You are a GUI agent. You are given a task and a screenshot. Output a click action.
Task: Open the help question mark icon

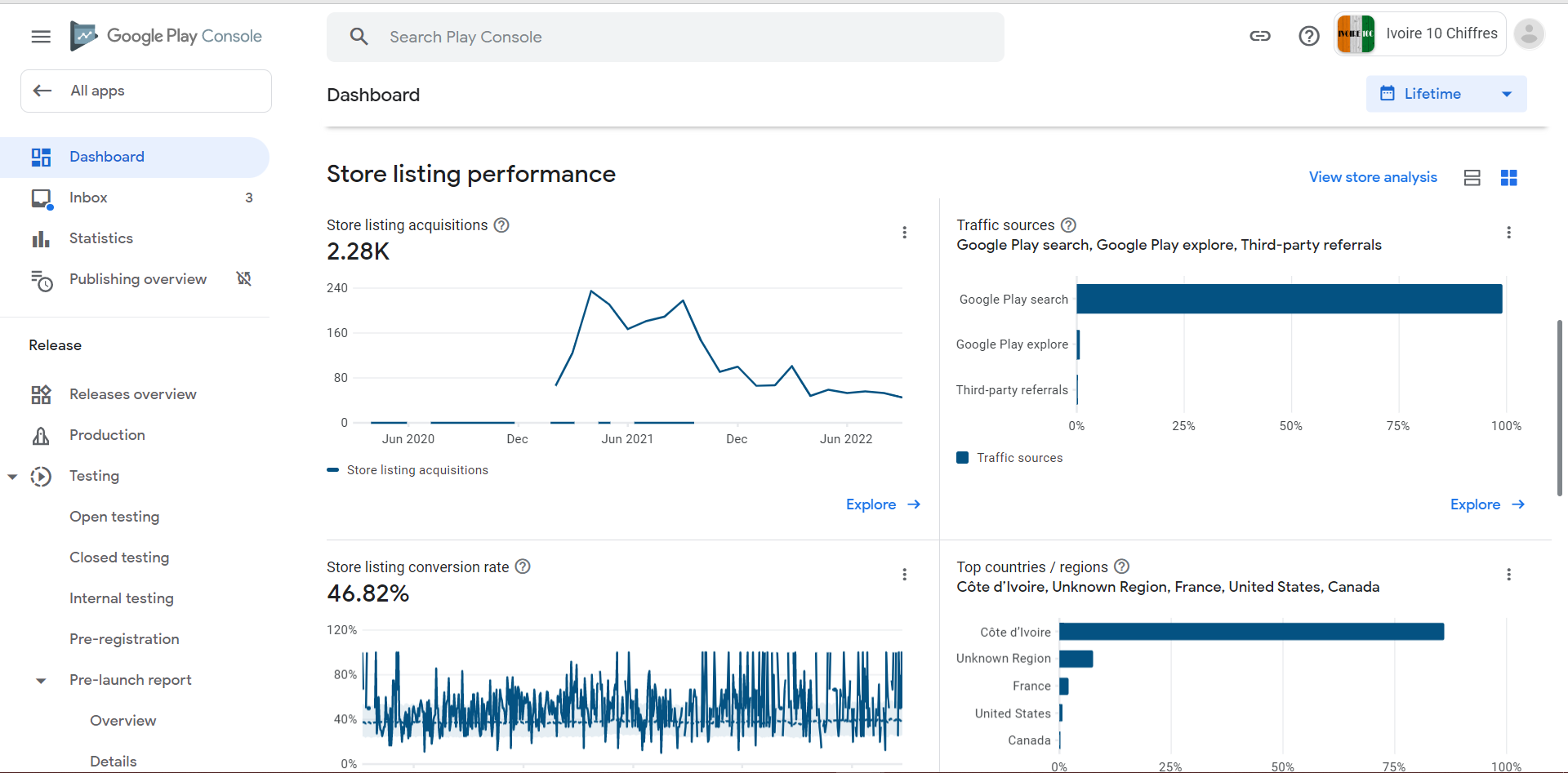[x=1309, y=36]
